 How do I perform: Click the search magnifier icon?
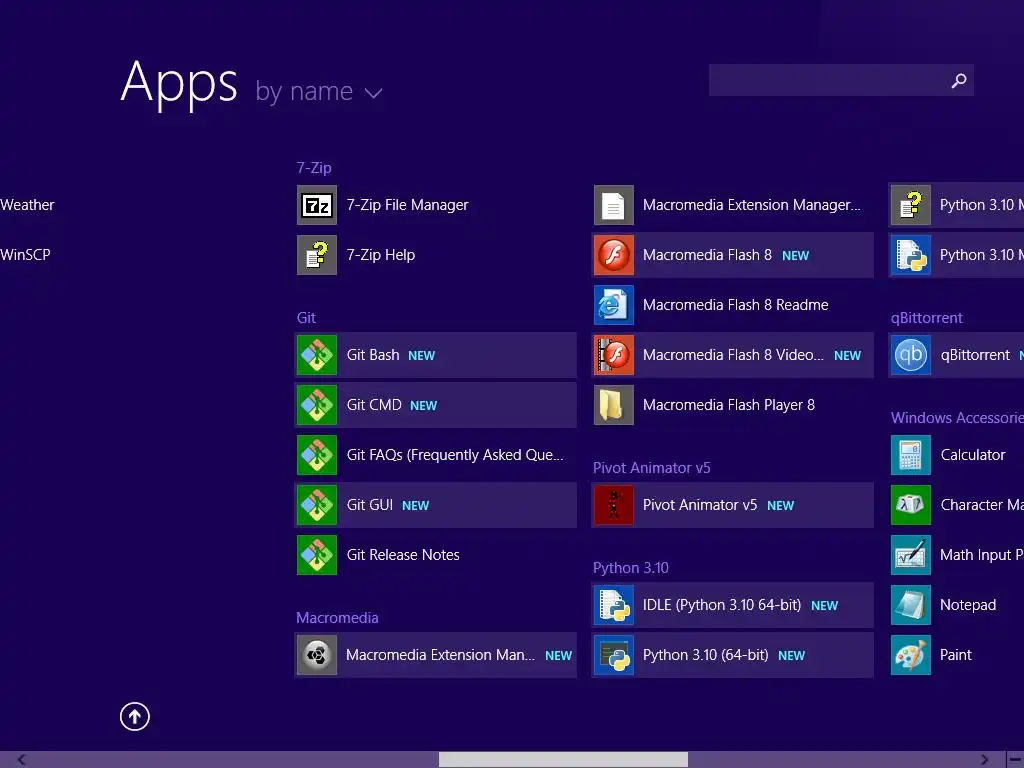[x=958, y=80]
